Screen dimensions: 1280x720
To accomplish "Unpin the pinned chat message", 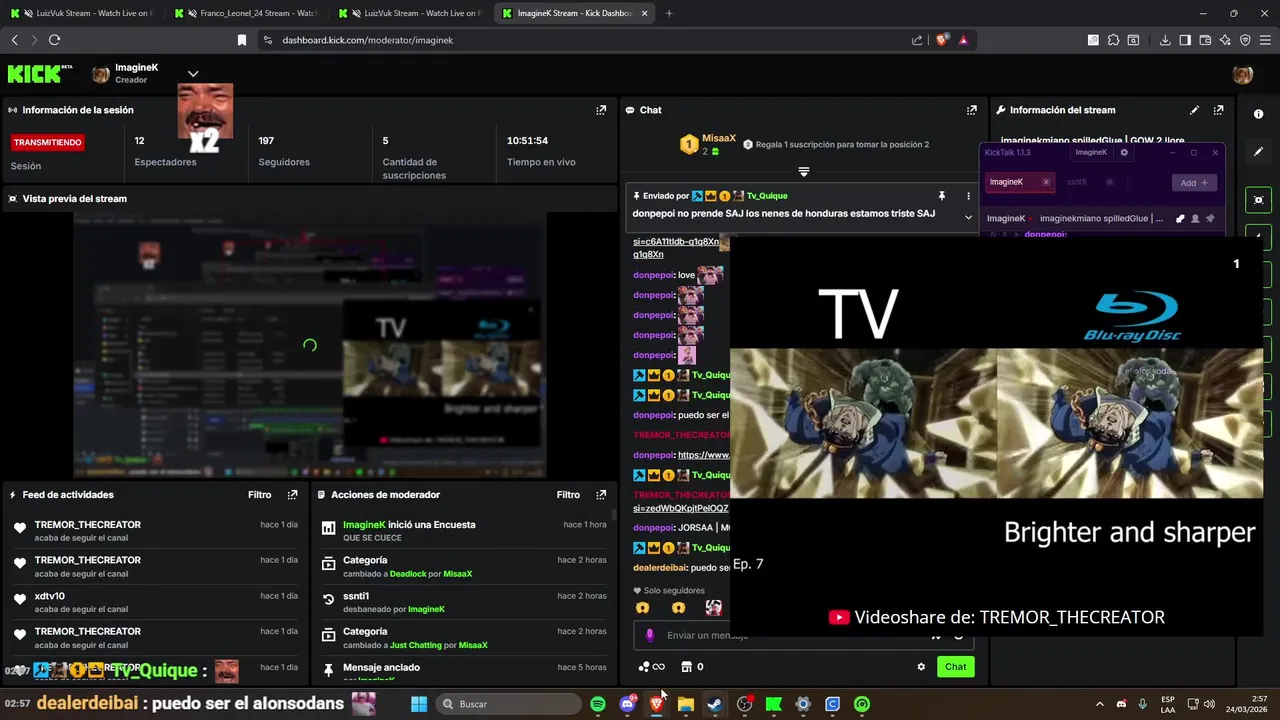I will (x=941, y=196).
